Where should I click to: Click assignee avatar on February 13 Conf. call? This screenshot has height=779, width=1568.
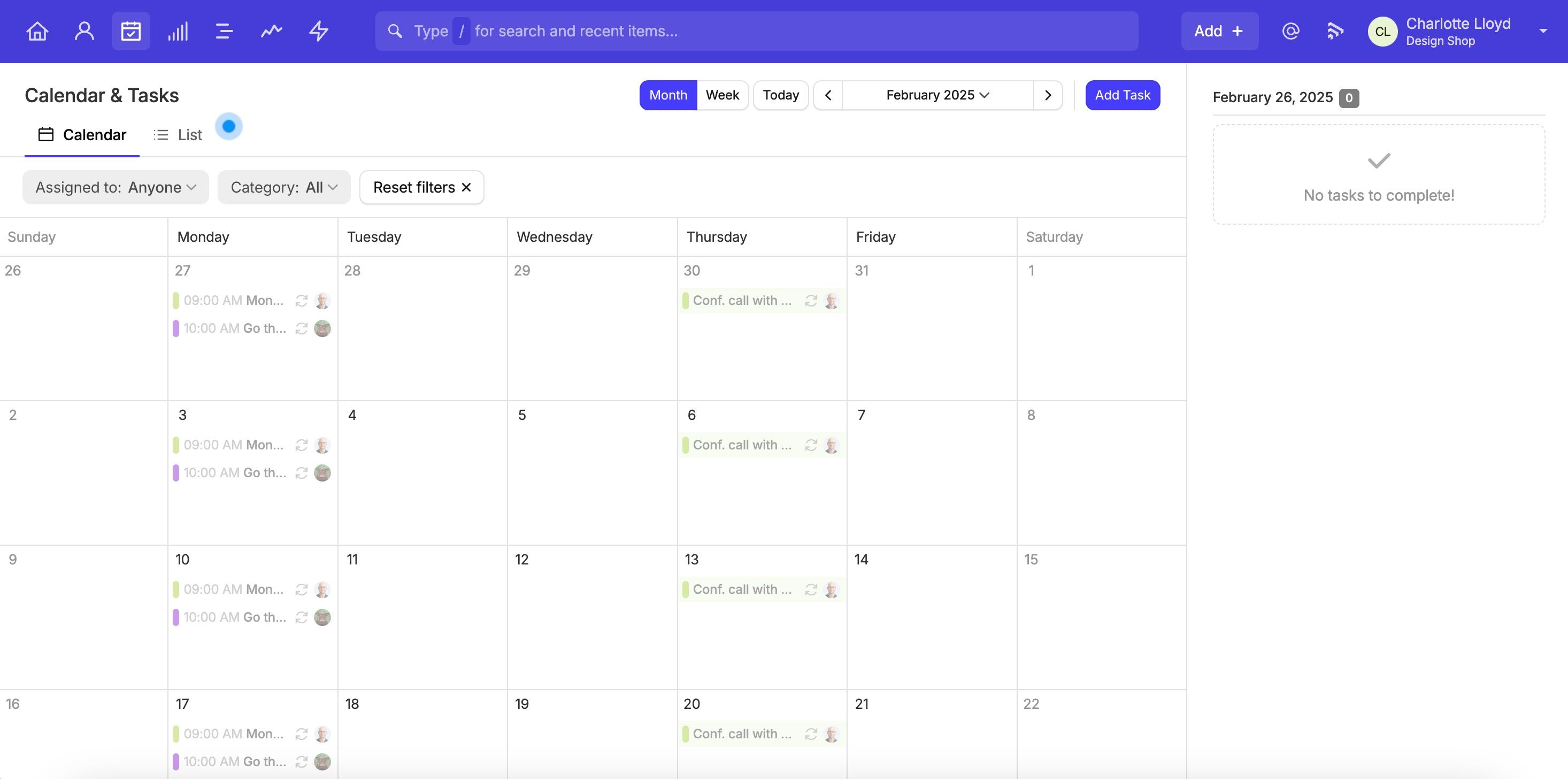(x=832, y=590)
